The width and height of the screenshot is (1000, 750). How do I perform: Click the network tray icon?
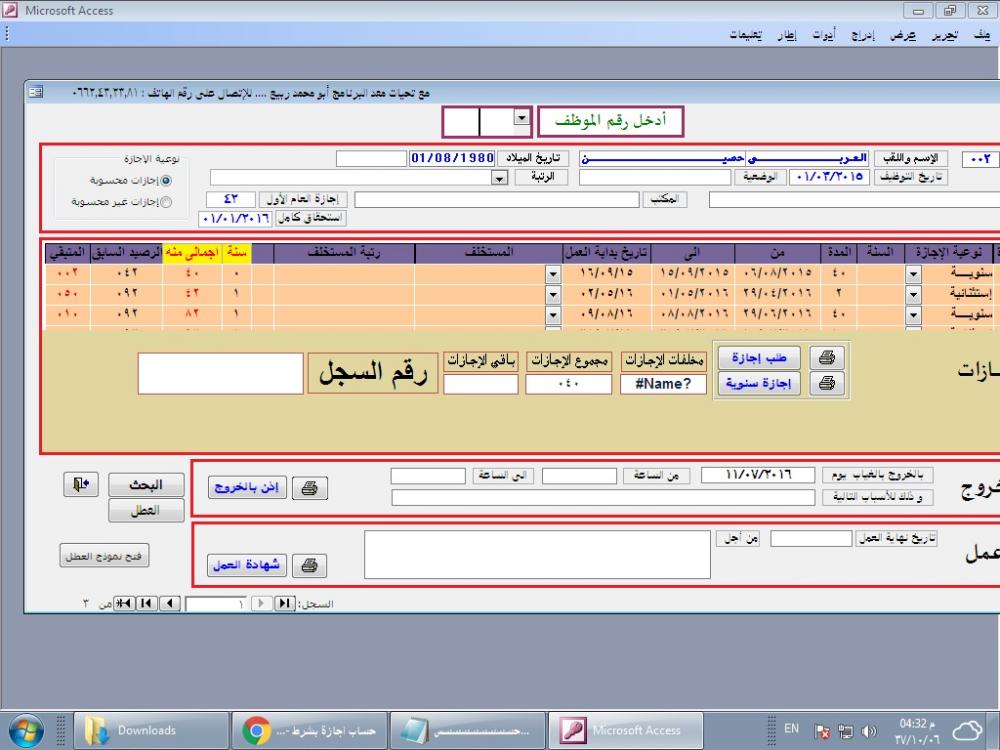point(846,731)
